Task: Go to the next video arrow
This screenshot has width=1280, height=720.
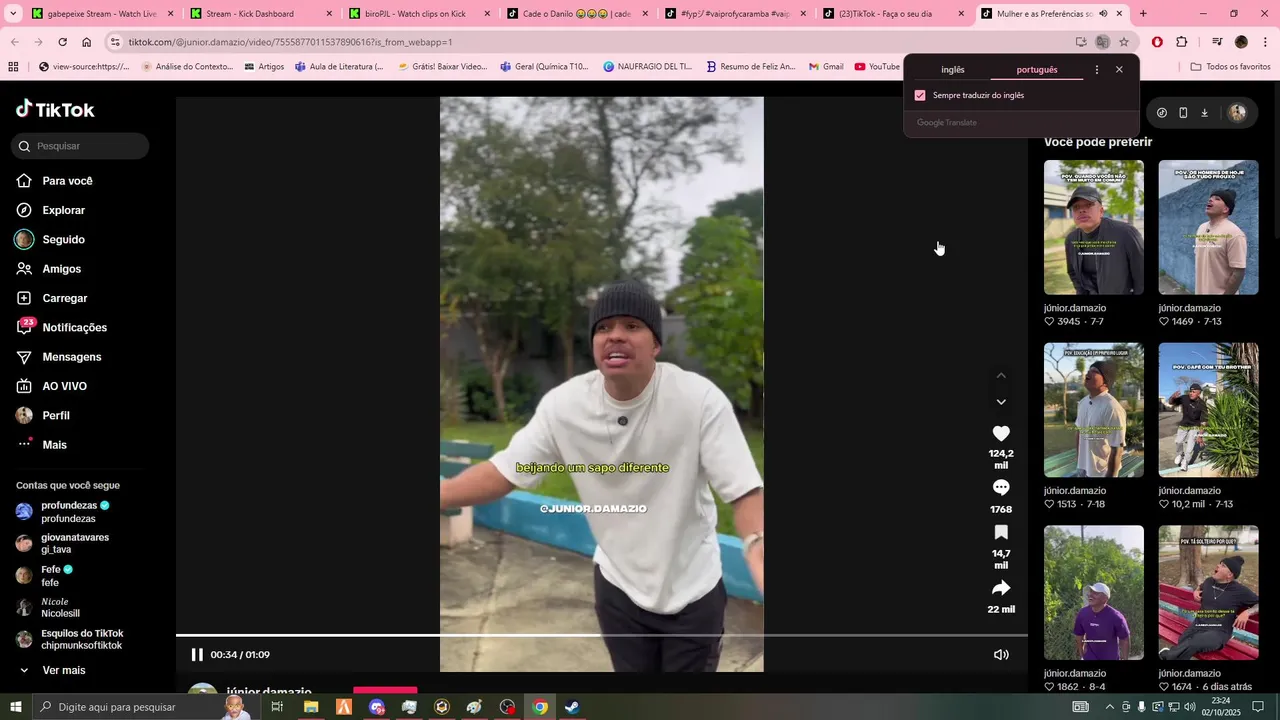Action: (x=1001, y=402)
